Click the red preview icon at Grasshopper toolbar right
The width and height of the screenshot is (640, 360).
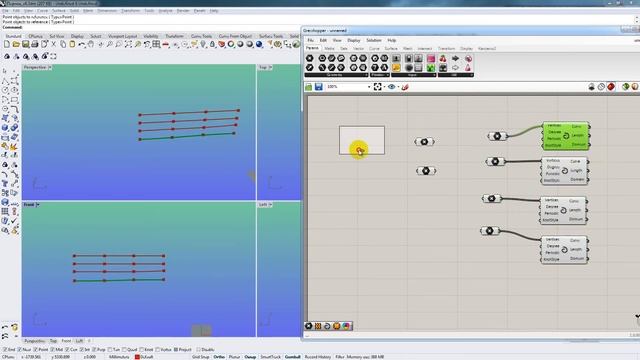click(611, 87)
